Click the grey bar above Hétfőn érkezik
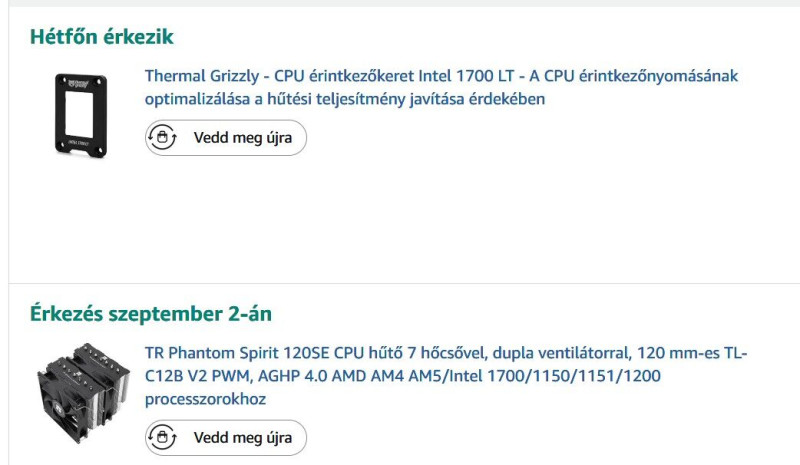Screen dimensions: 800x465 point(404,3)
